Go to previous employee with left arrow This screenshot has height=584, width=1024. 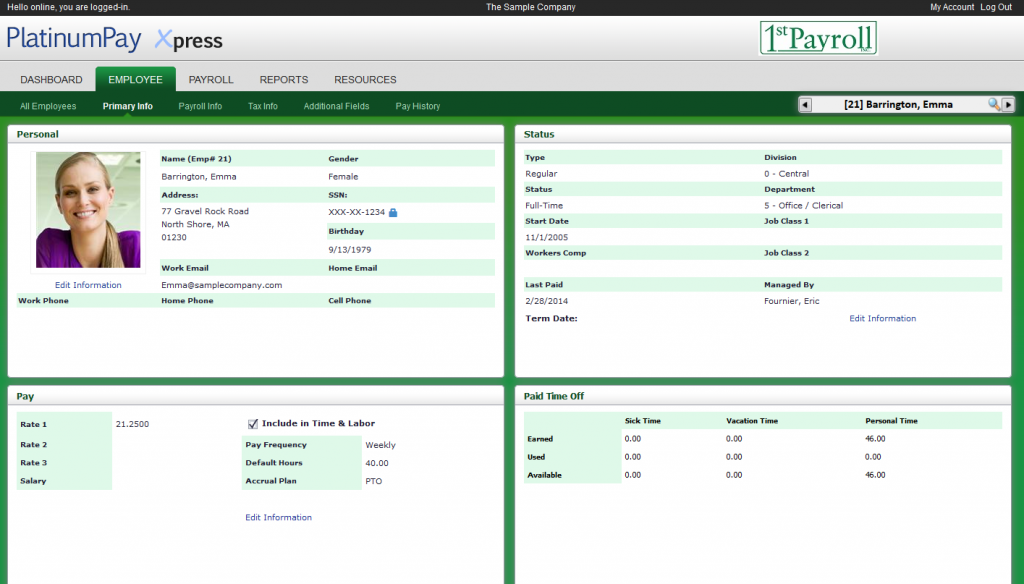tap(805, 105)
